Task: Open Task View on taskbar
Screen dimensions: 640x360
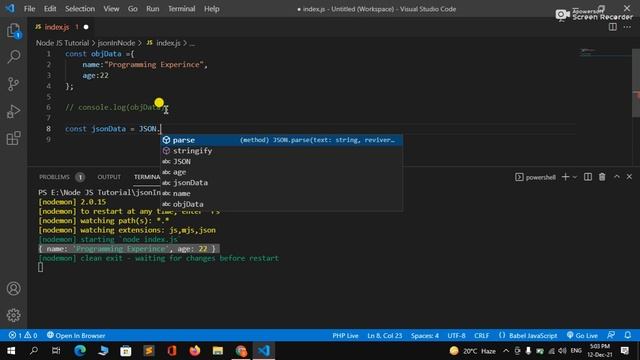Action: pyautogui.click(x=56, y=351)
